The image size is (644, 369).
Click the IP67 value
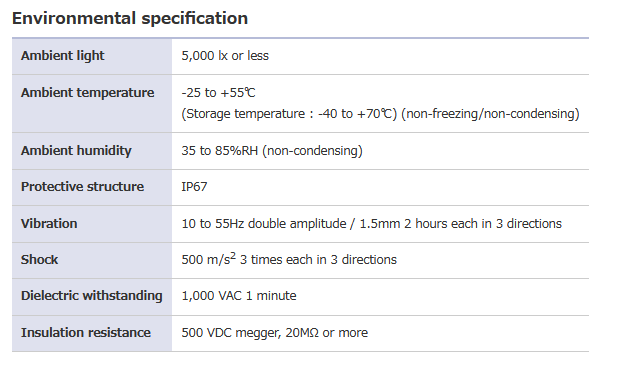point(194,187)
